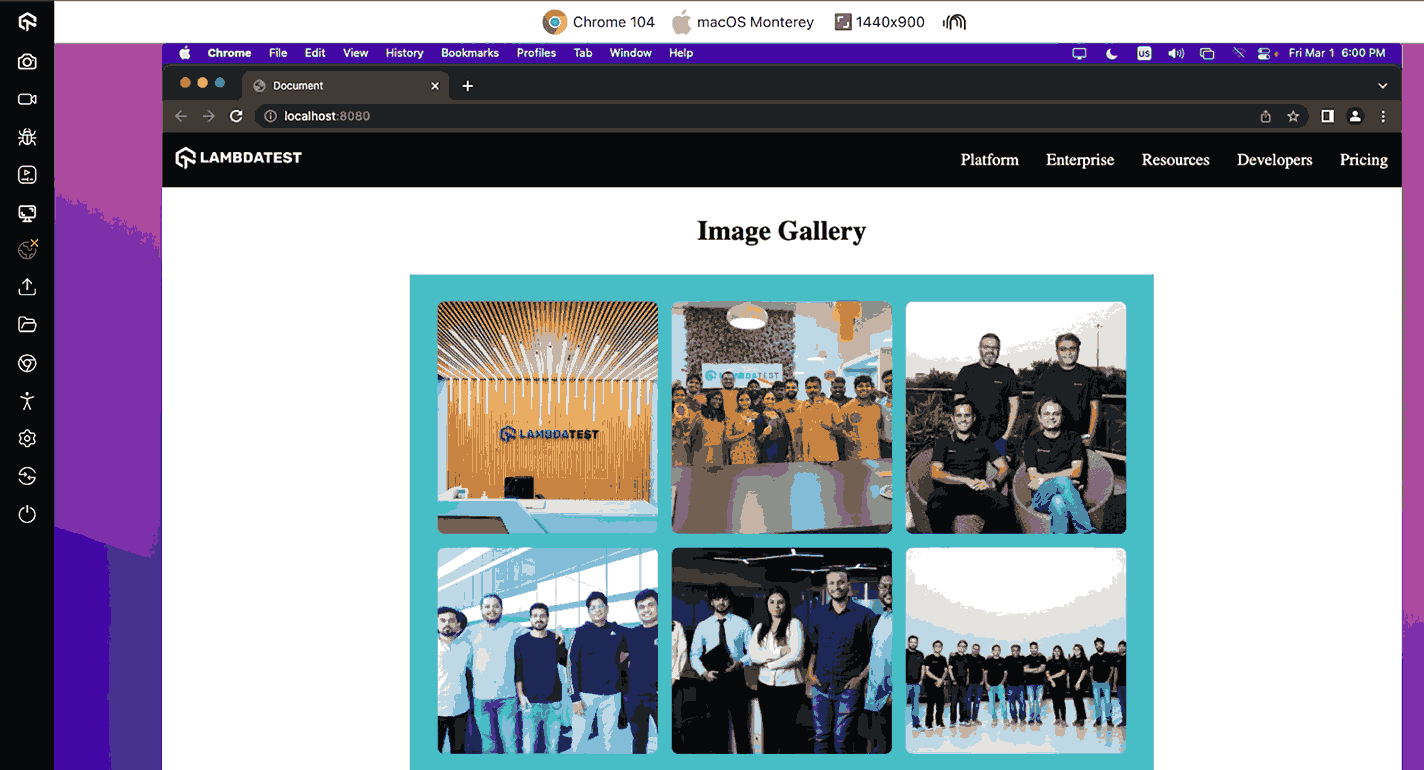Screen dimensions: 1424x770
Task: Click the accessibility figure icon
Action: coord(27,401)
